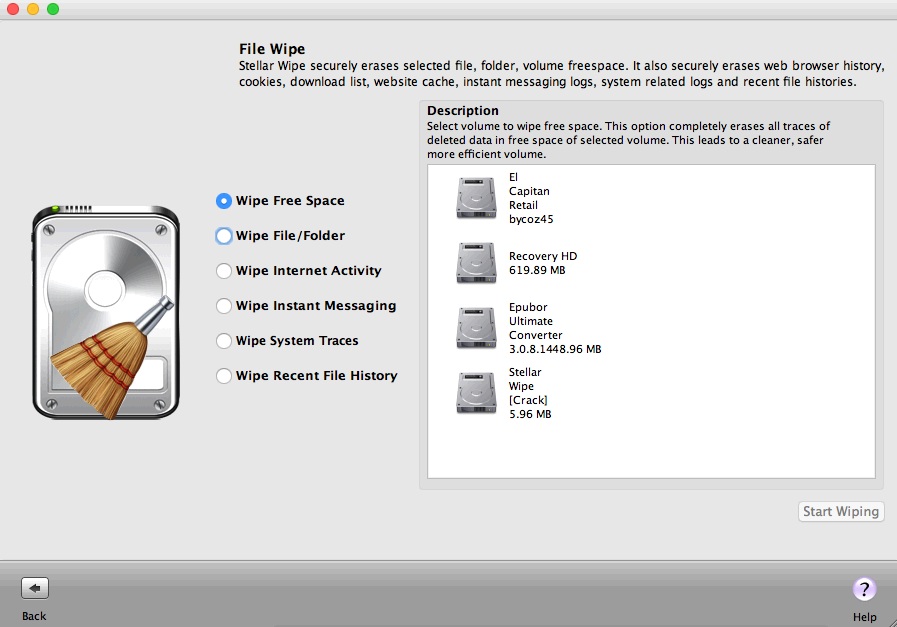Select the Wipe Free Space radio button
The image size is (897, 627).
tap(224, 201)
